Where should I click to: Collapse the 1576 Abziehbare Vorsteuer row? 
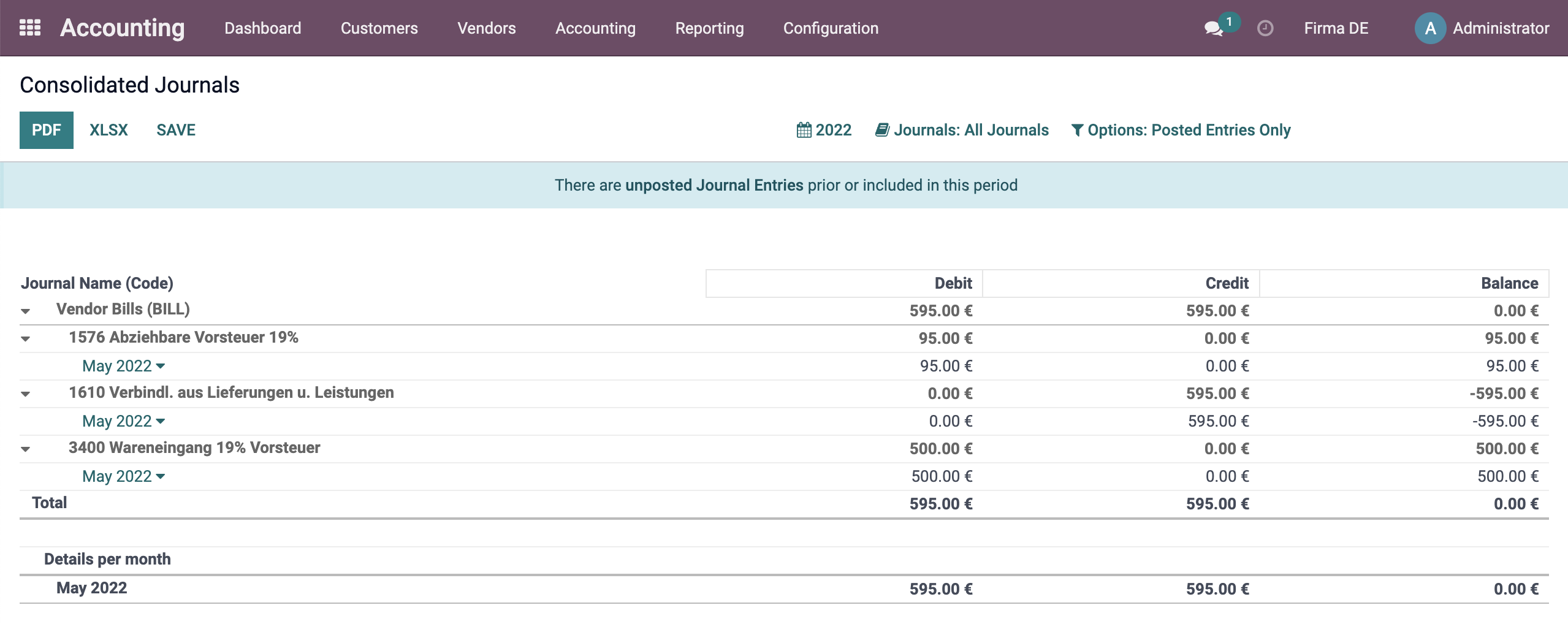point(25,339)
